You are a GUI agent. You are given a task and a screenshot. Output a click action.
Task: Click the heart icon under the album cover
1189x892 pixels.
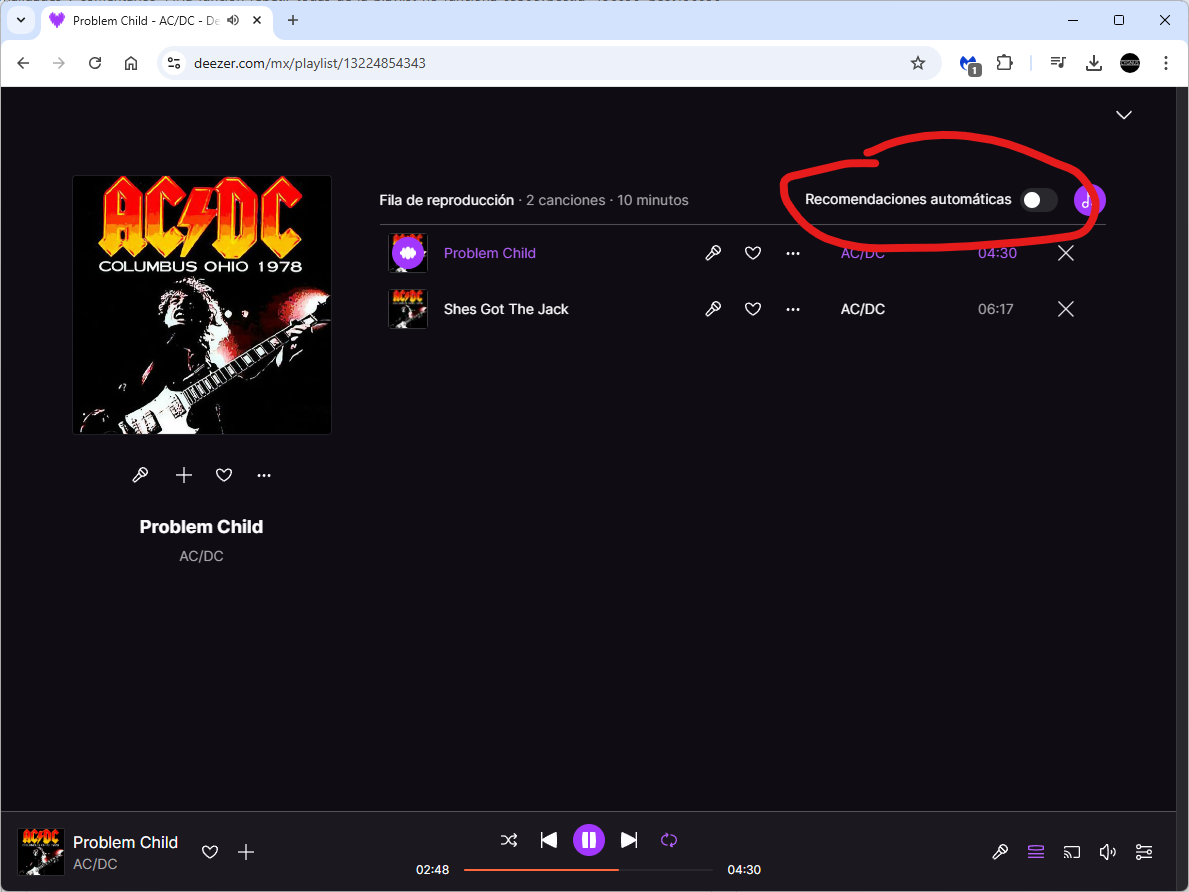click(x=224, y=475)
